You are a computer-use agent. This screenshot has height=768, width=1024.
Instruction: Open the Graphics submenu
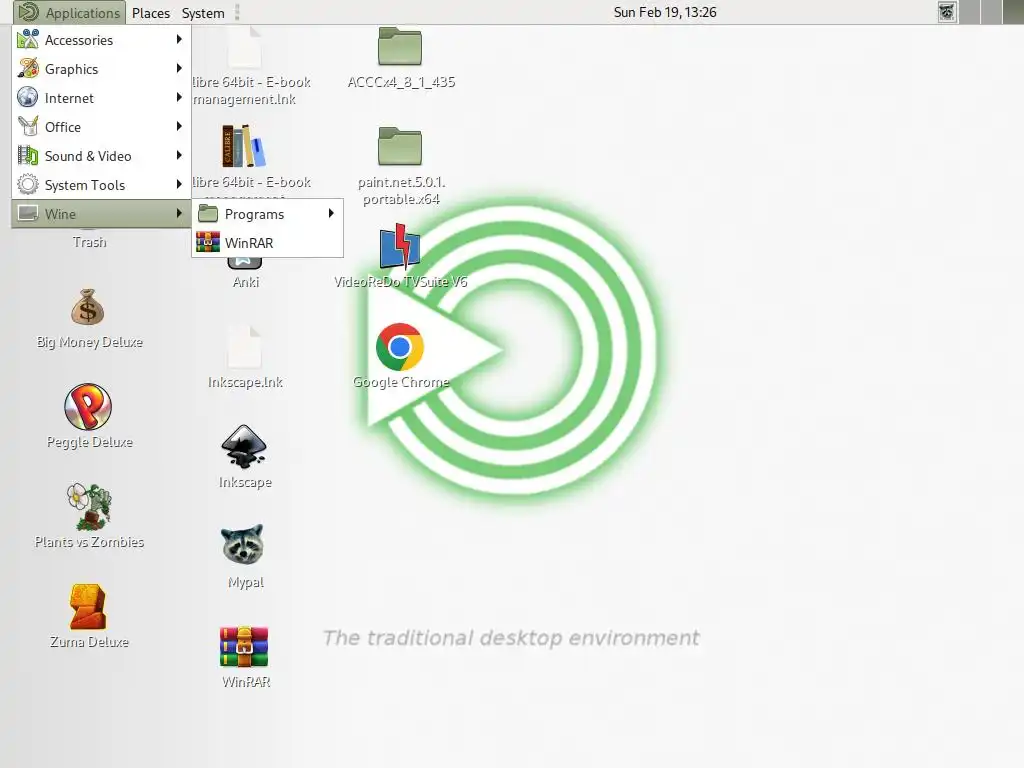[101, 69]
